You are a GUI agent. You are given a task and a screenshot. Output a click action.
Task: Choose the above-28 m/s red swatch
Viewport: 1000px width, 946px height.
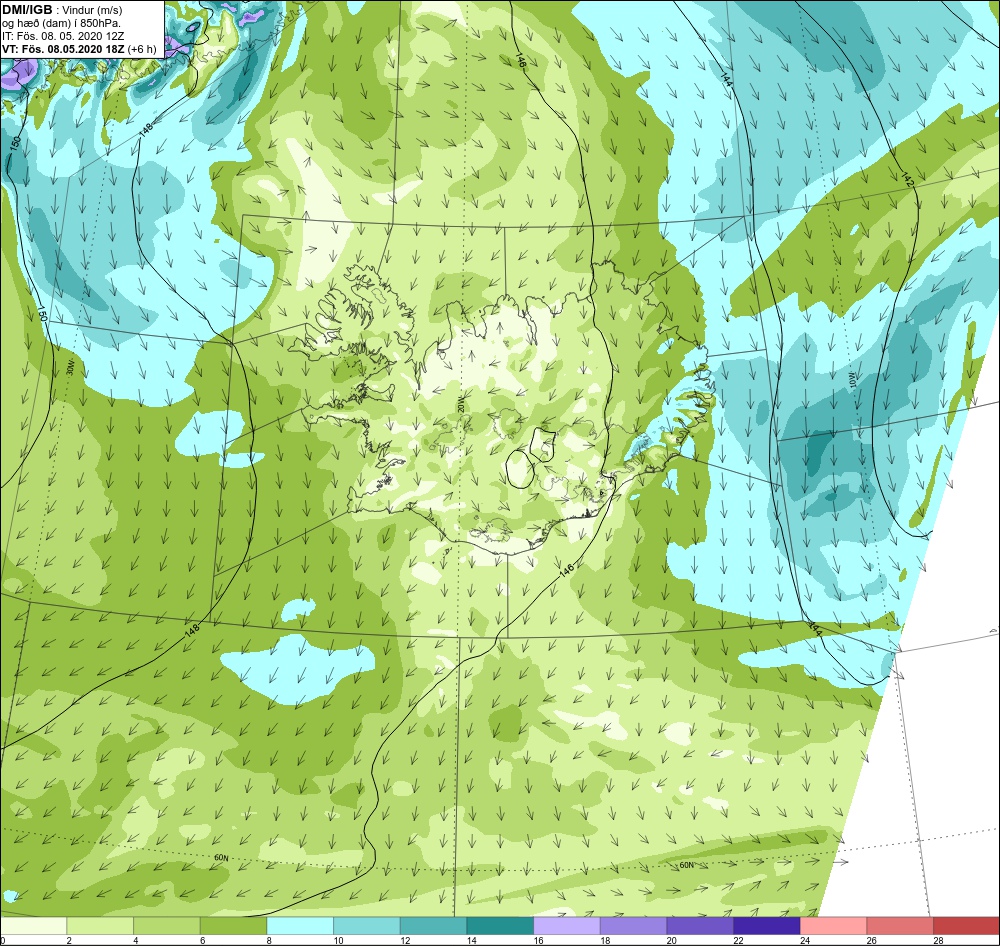pos(966,926)
